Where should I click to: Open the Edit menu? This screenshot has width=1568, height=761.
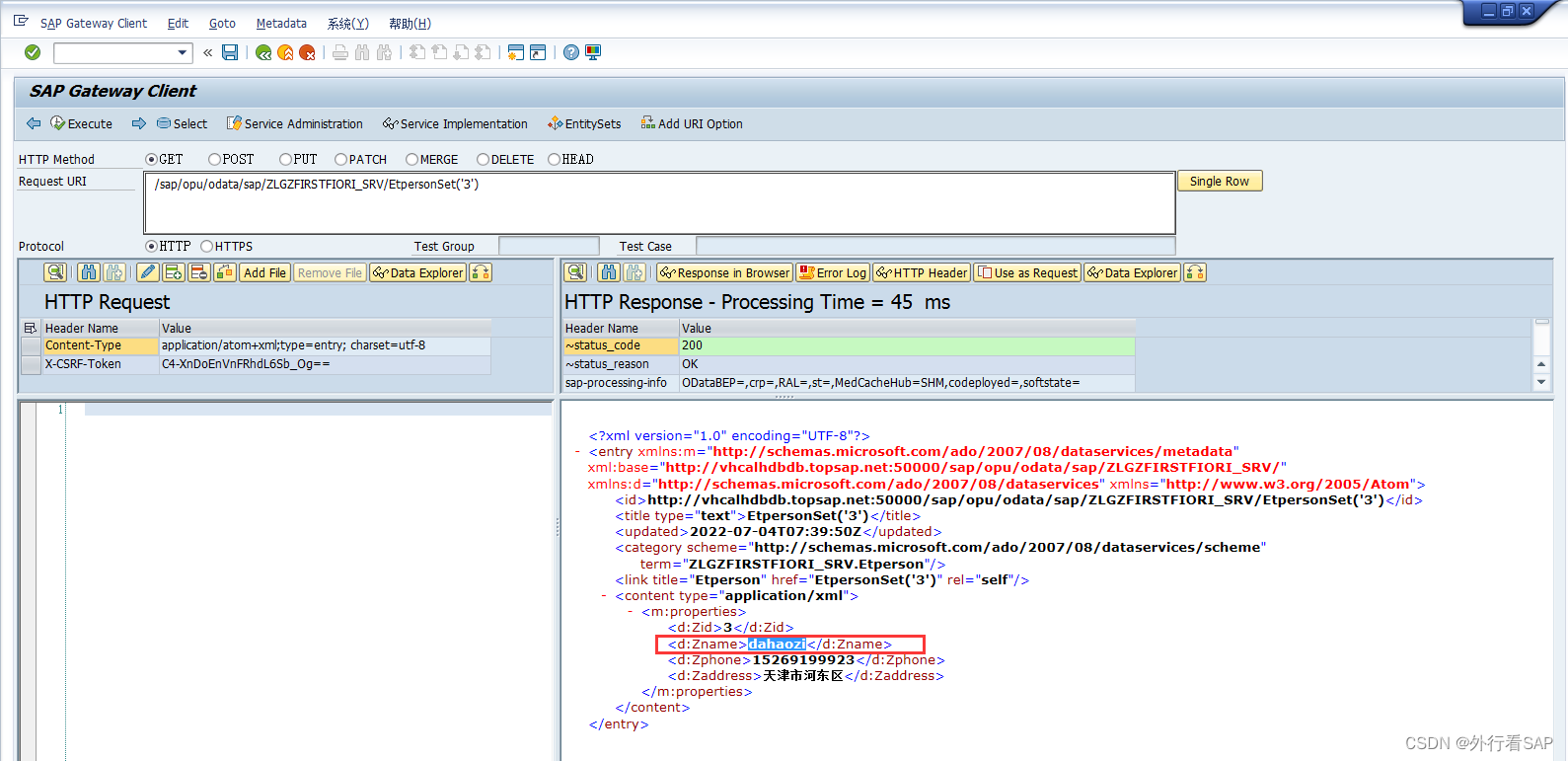[x=178, y=24]
